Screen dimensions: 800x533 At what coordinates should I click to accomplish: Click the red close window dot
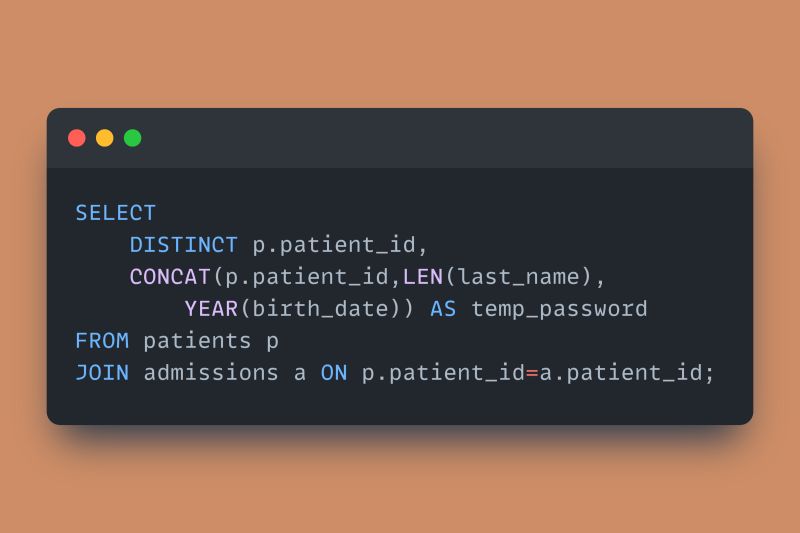click(77, 138)
